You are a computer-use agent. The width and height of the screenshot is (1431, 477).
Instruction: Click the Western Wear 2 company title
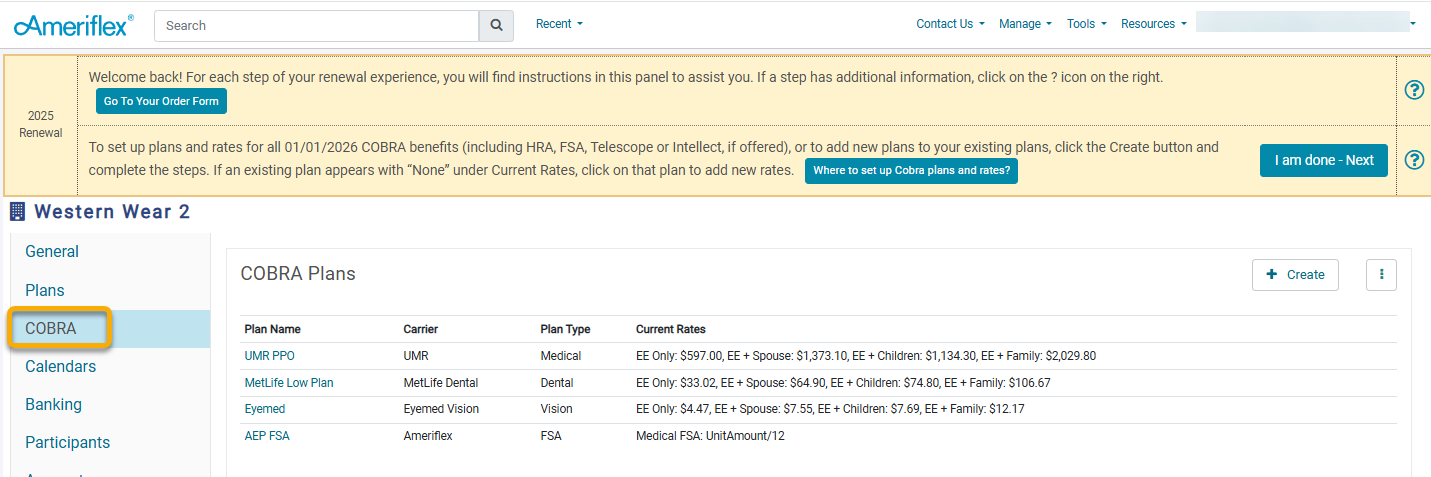[112, 212]
